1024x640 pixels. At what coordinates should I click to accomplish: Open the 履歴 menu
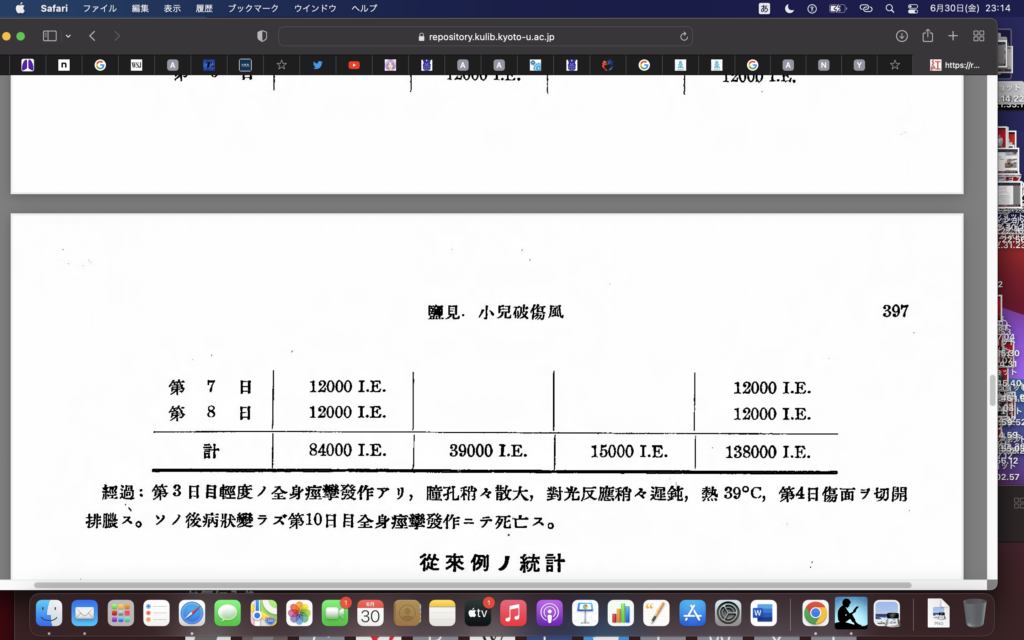204,8
